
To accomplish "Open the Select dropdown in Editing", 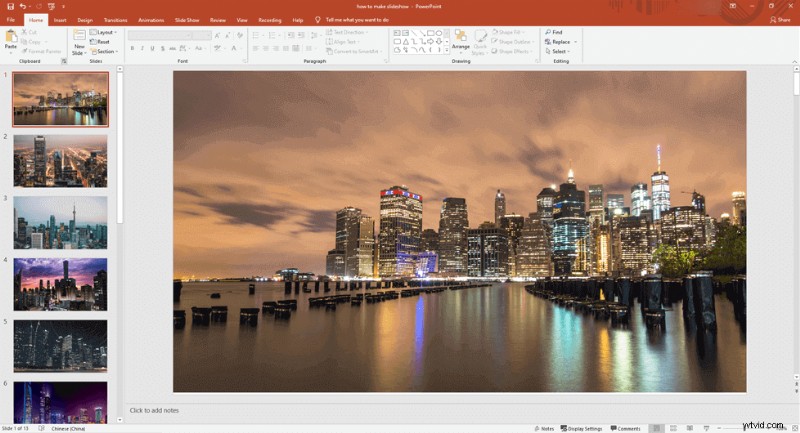I will pyautogui.click(x=557, y=52).
